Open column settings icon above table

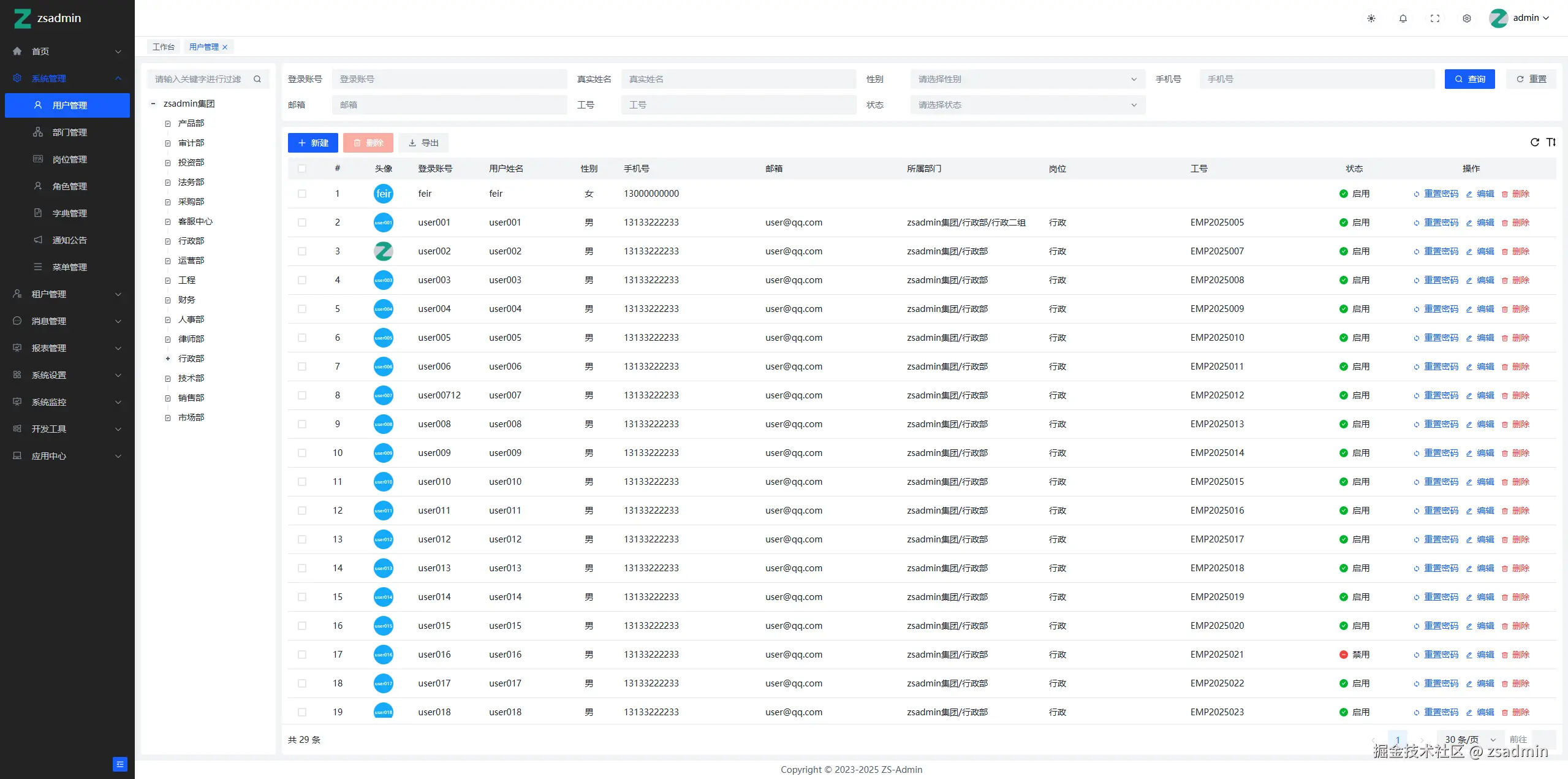click(1551, 142)
